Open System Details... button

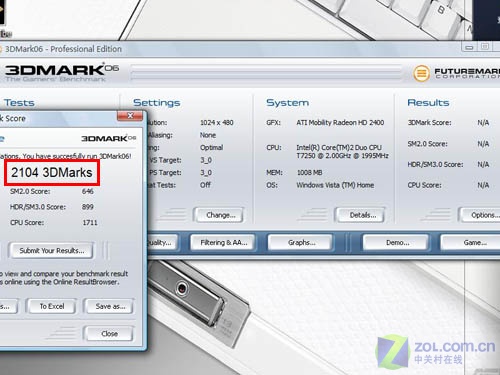[362, 215]
